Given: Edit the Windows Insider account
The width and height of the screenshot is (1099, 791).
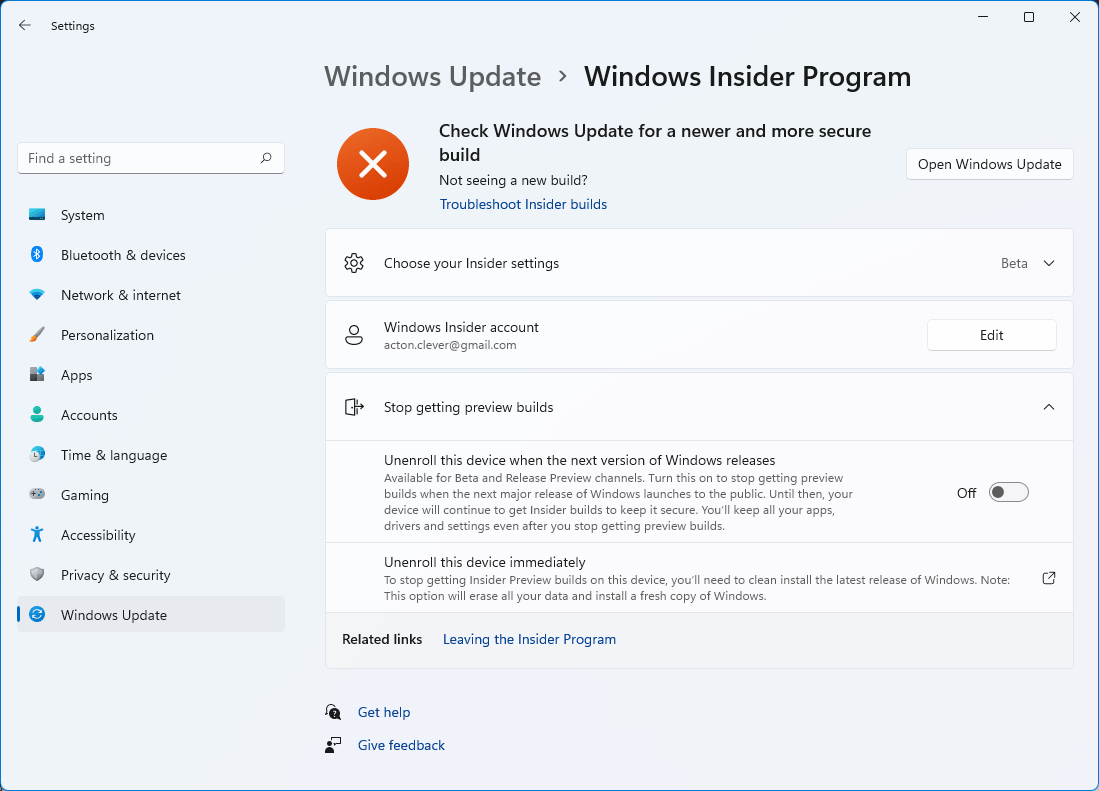Looking at the screenshot, I should click(x=991, y=335).
